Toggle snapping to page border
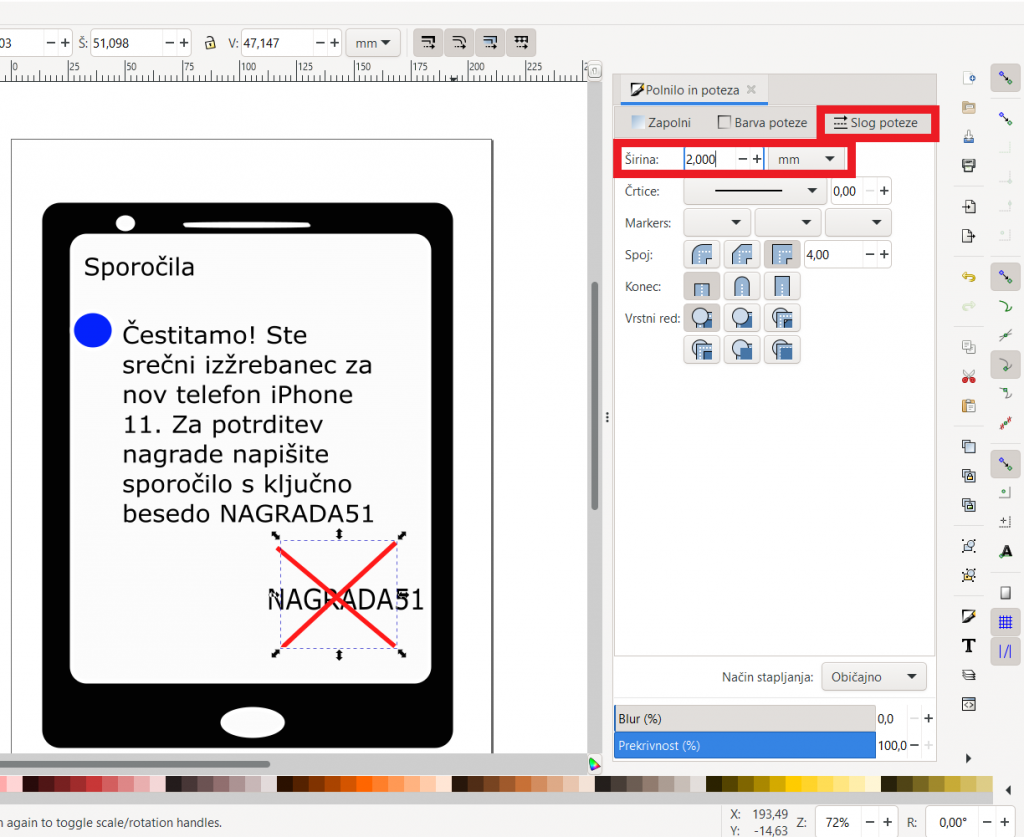Viewport: 1024px width, 837px height. 1005,593
